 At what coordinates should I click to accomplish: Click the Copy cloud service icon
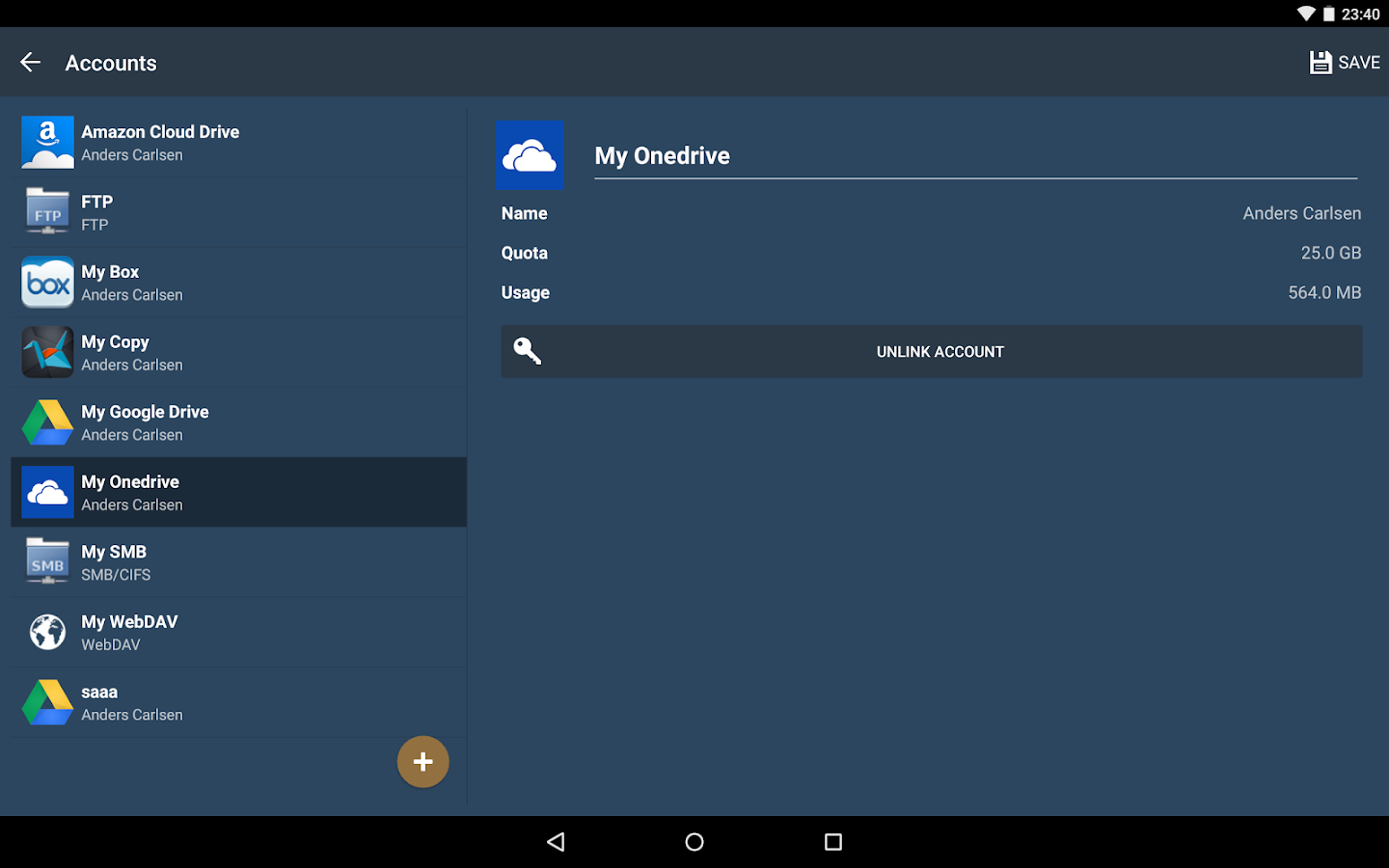pyautogui.click(x=47, y=352)
